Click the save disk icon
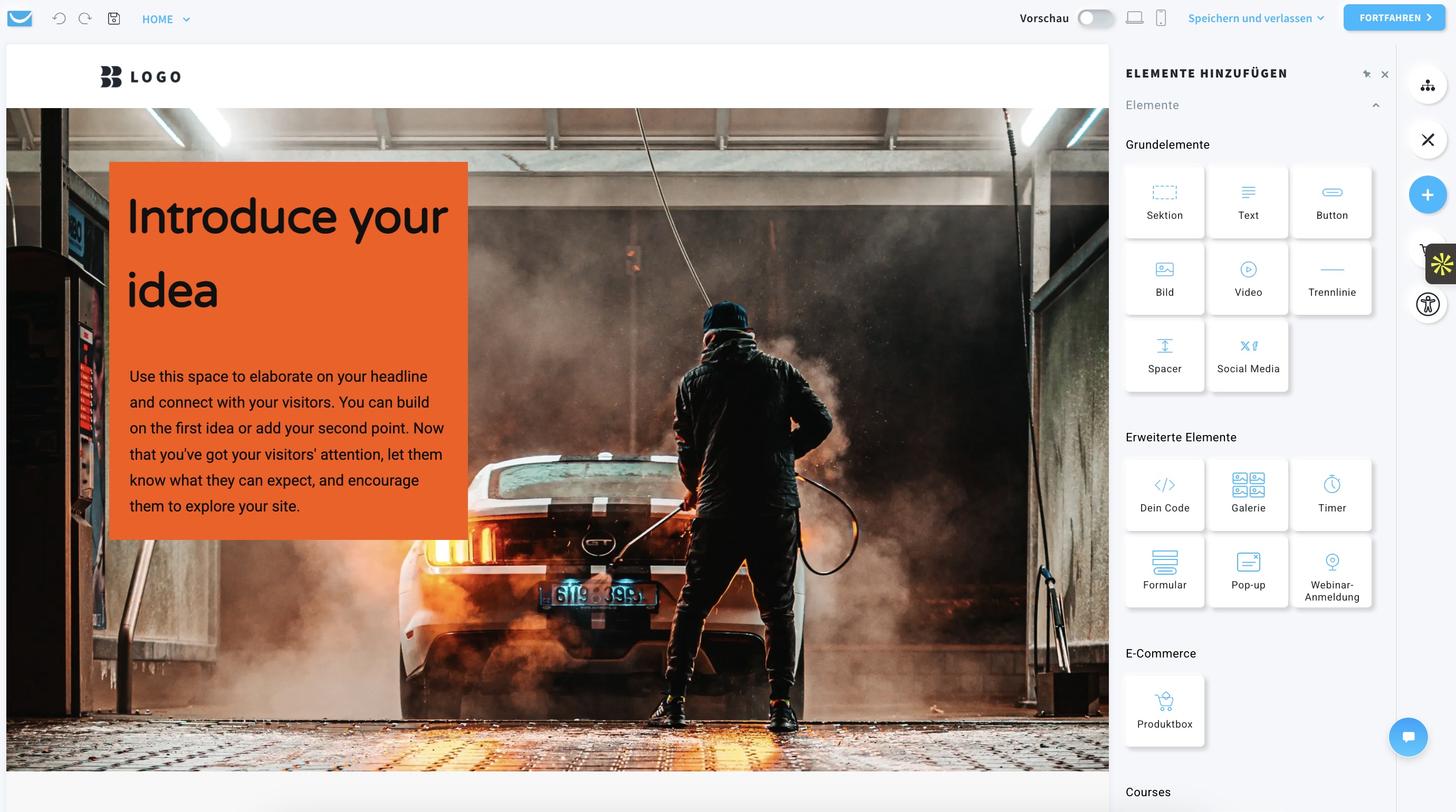Image resolution: width=1456 pixels, height=812 pixels. [113, 18]
